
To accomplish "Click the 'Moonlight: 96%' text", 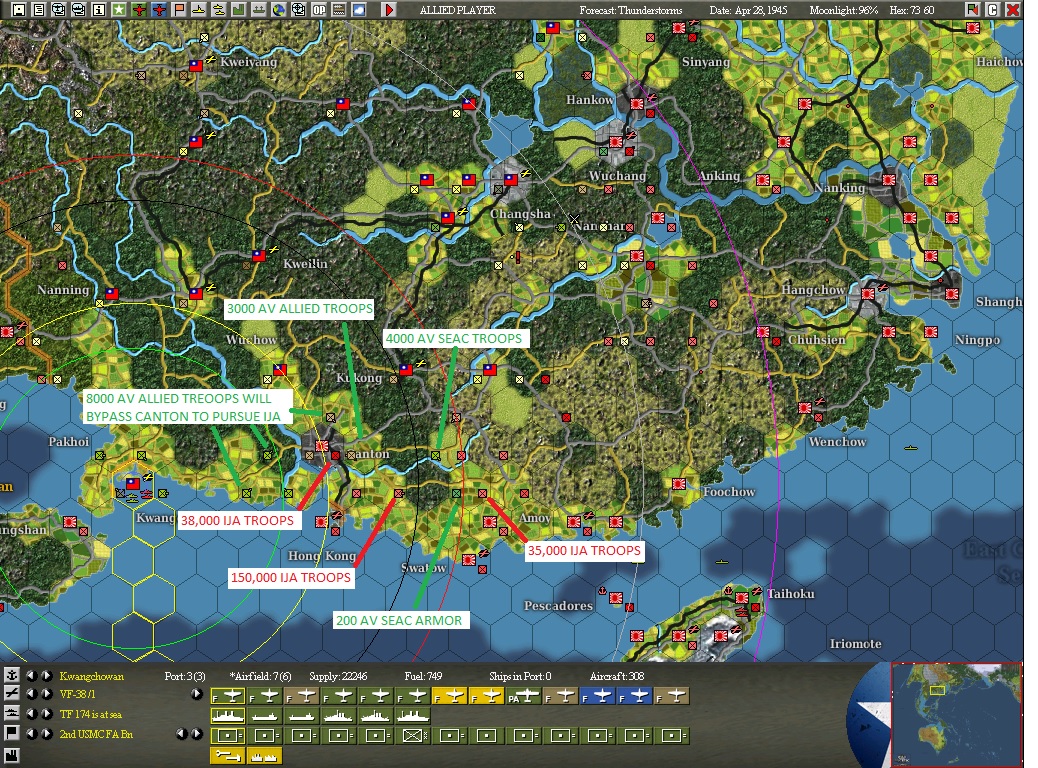I will pos(844,10).
